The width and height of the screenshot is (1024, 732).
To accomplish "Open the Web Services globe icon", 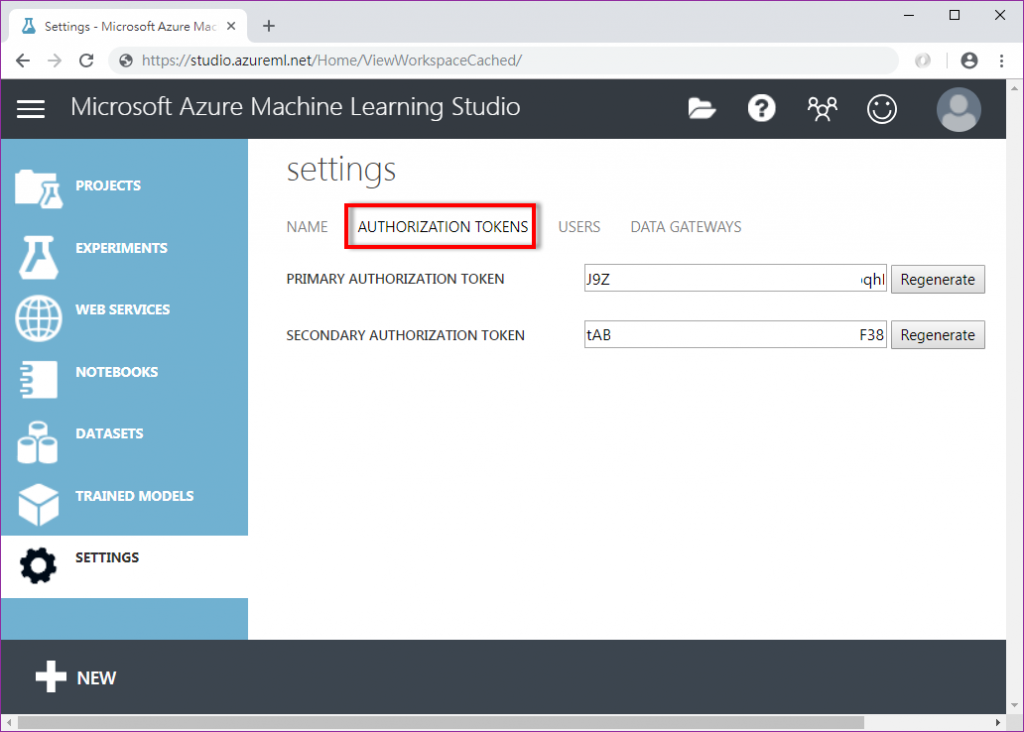I will [x=39, y=318].
